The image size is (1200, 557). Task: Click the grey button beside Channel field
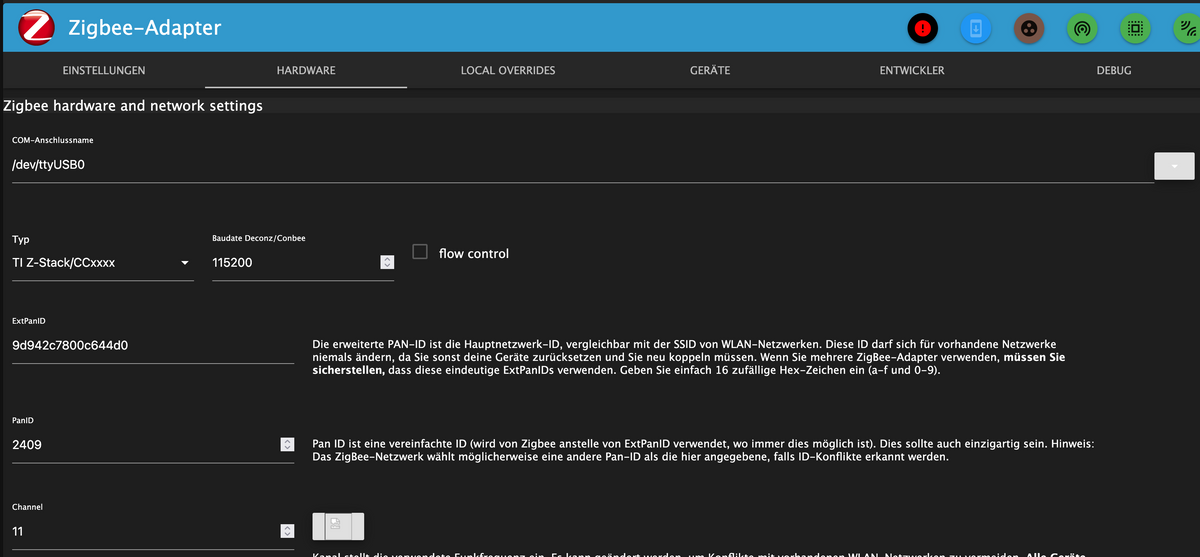coord(338,525)
